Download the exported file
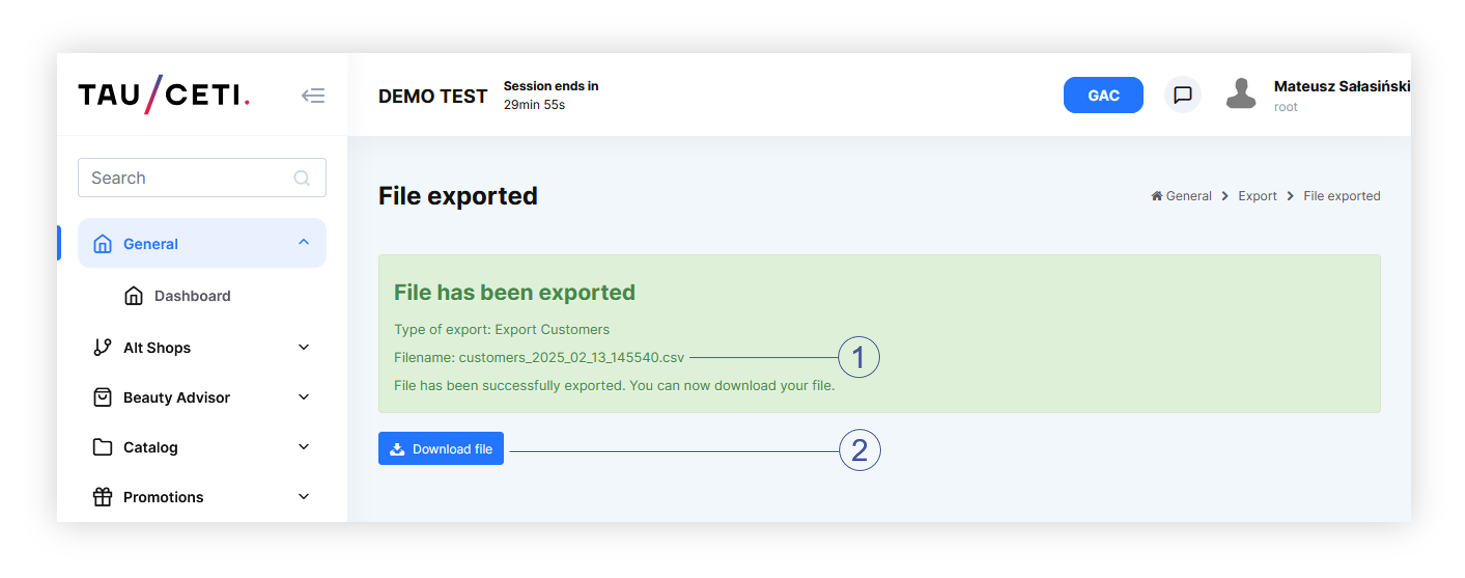This screenshot has width=1465, height=578. (x=441, y=449)
